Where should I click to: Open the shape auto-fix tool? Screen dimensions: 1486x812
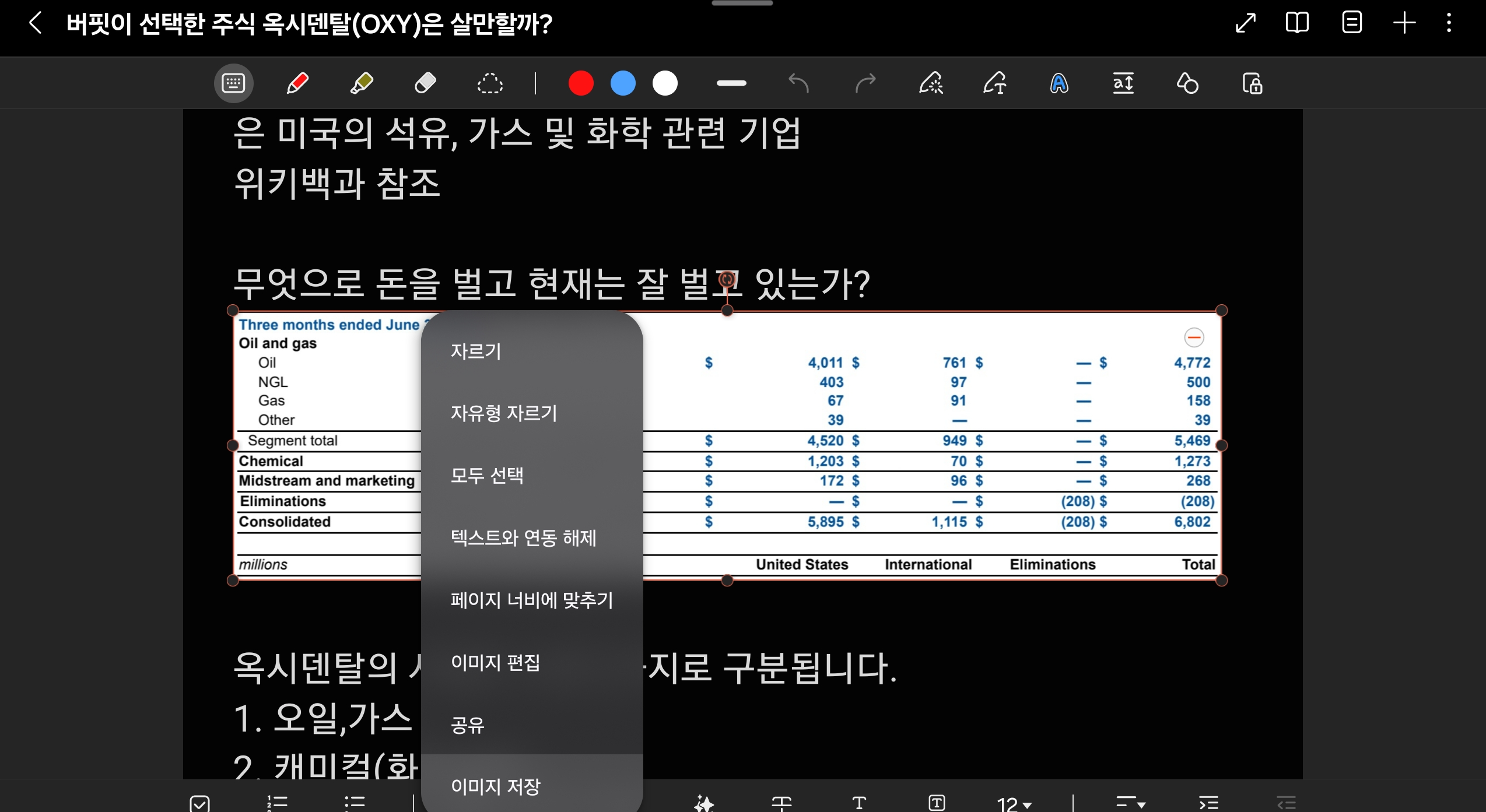click(1187, 83)
